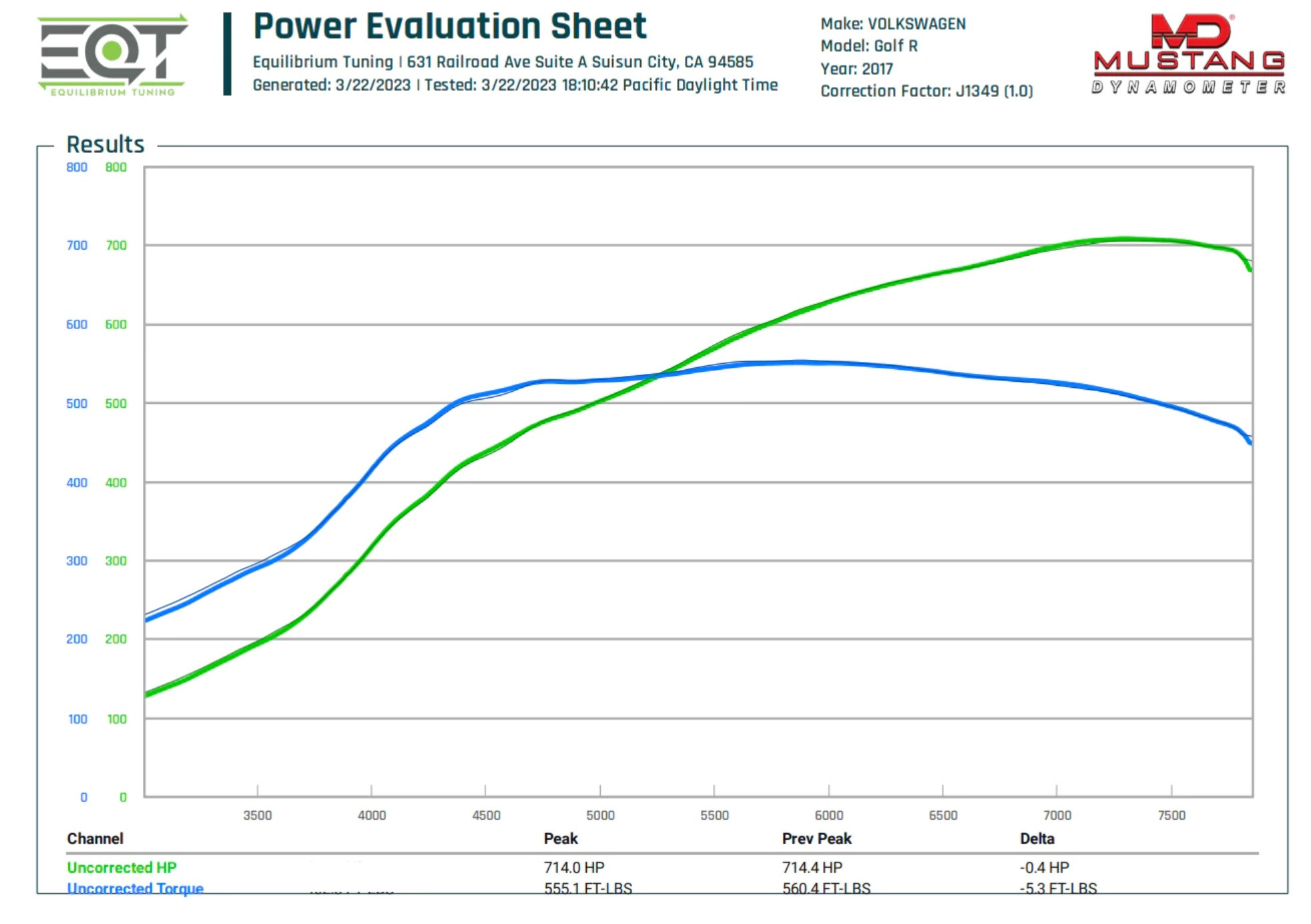Click the Equilibrium Tuning address line
Viewport: 1311px width, 924px height.
coord(502,62)
